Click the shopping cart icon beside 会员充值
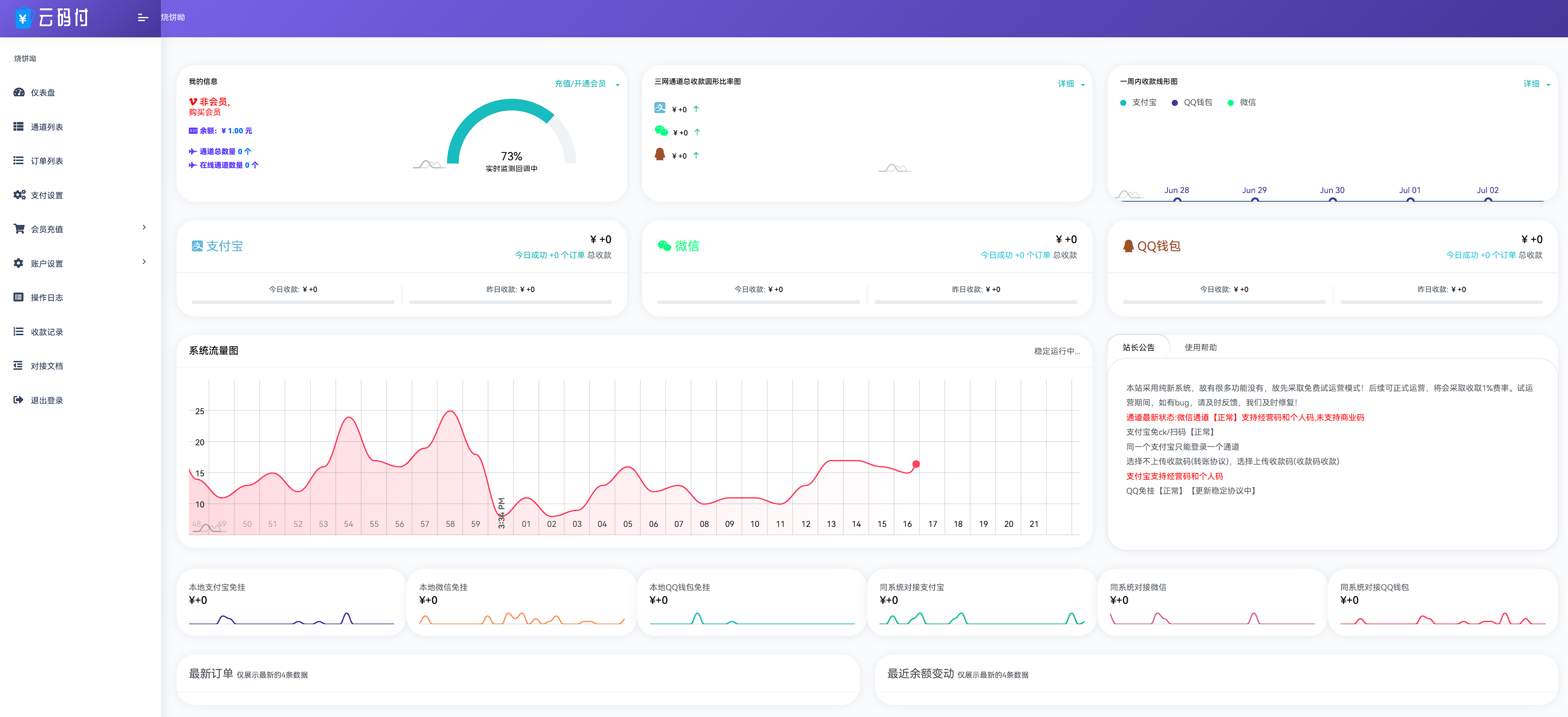1568x717 pixels. point(19,229)
